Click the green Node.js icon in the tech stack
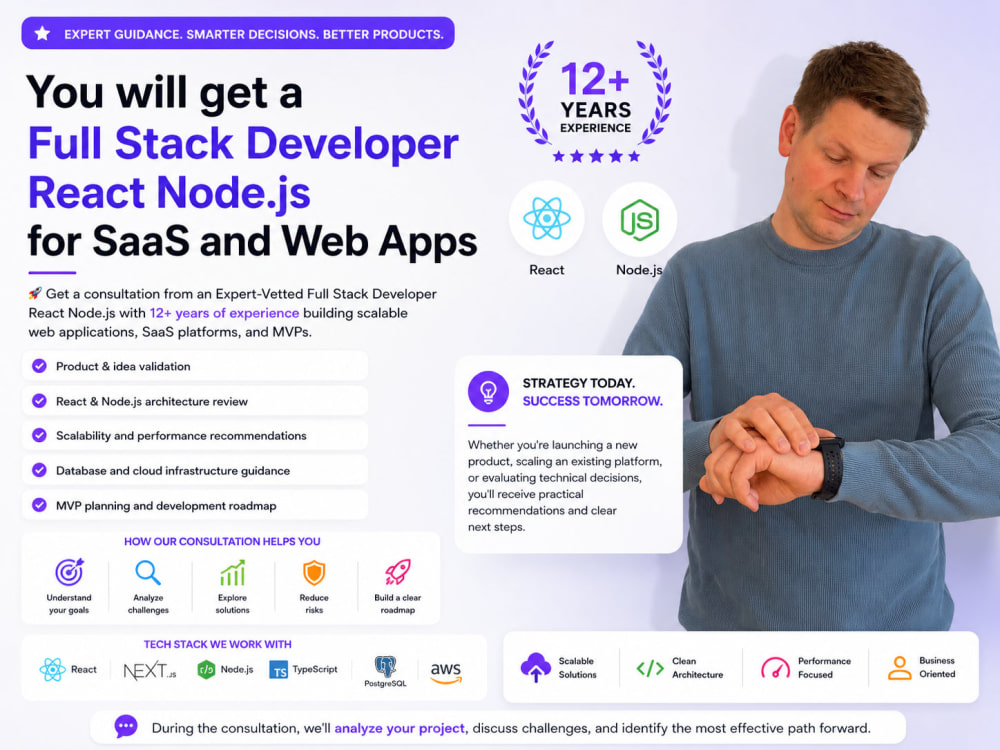The image size is (1000, 750). tap(206, 670)
